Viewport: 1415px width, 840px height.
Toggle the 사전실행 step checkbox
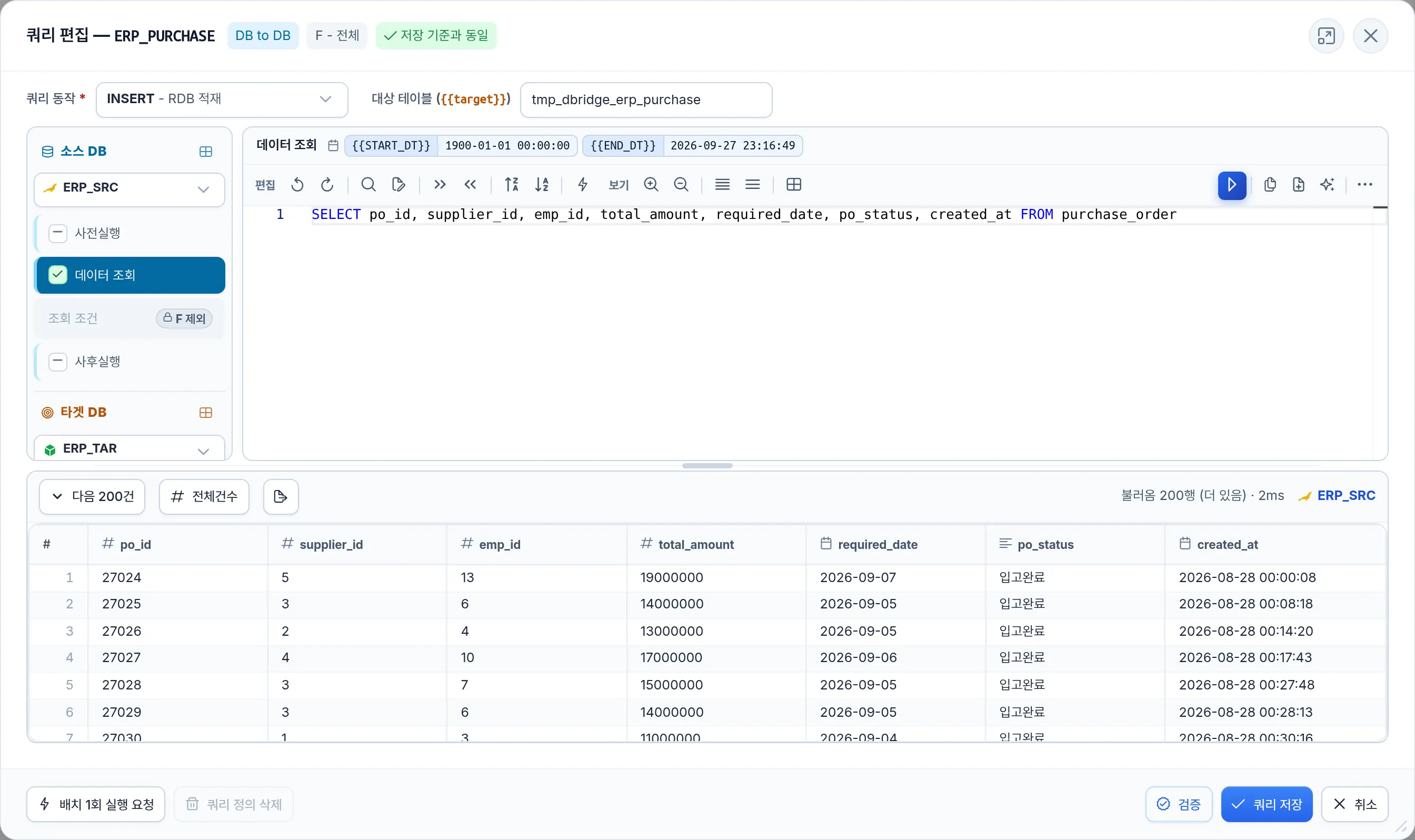[58, 233]
